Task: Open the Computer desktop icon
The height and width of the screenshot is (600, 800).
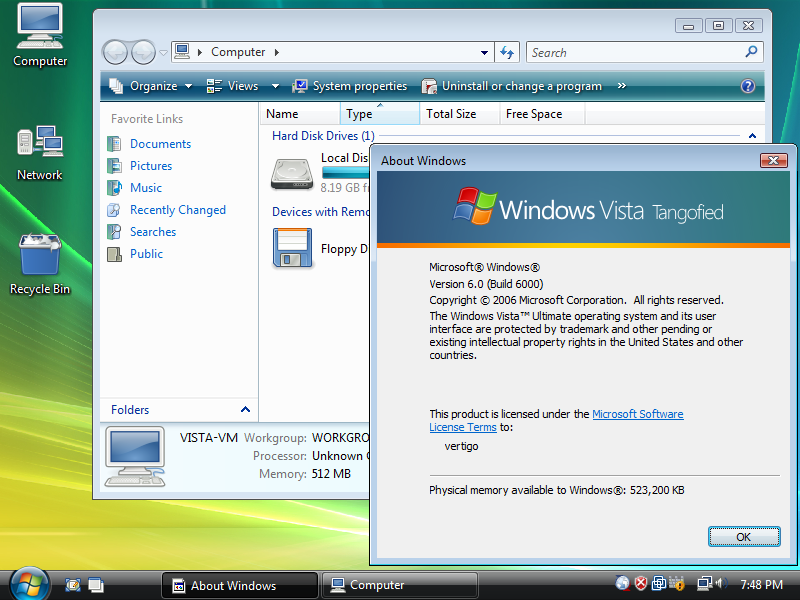Action: pos(40,35)
